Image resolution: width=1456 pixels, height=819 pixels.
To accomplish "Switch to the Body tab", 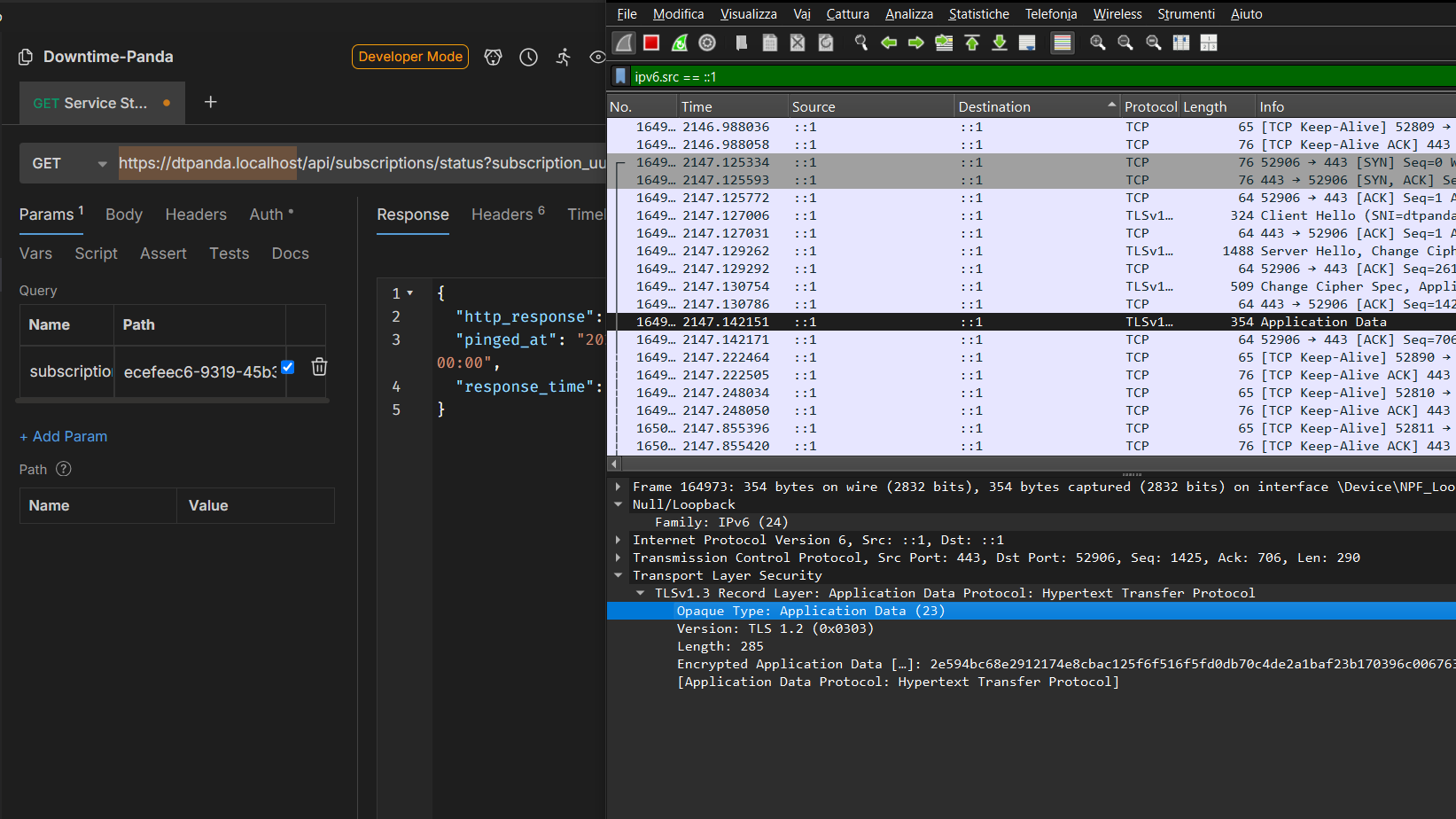I will click(x=124, y=214).
